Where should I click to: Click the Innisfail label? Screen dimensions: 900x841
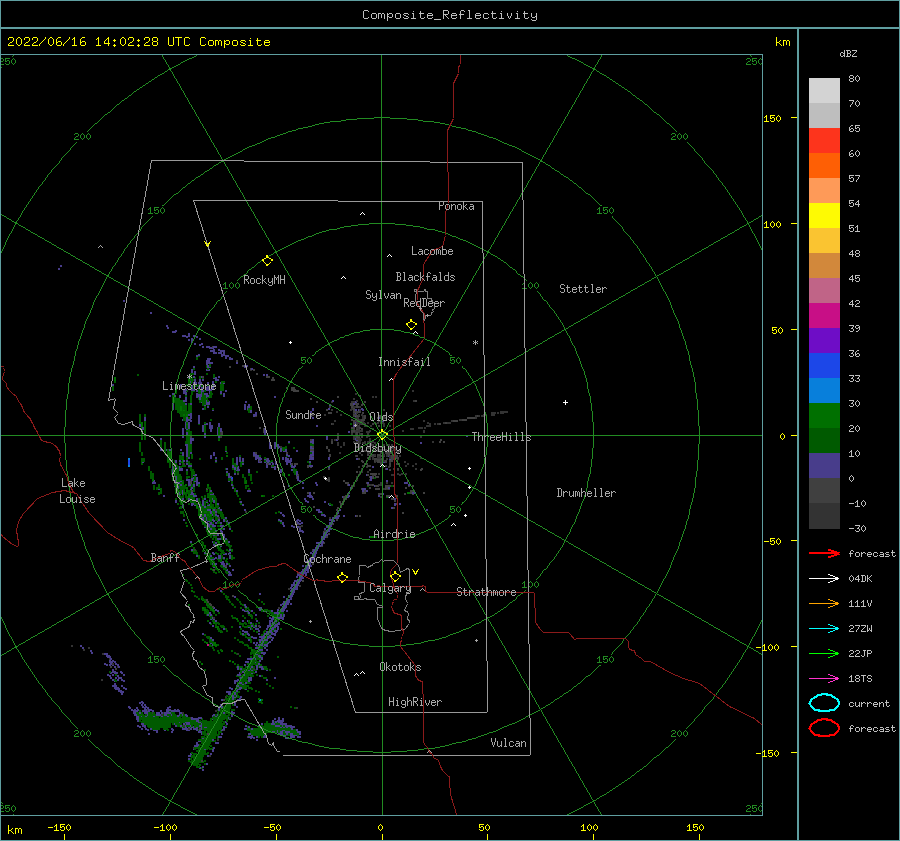404,362
